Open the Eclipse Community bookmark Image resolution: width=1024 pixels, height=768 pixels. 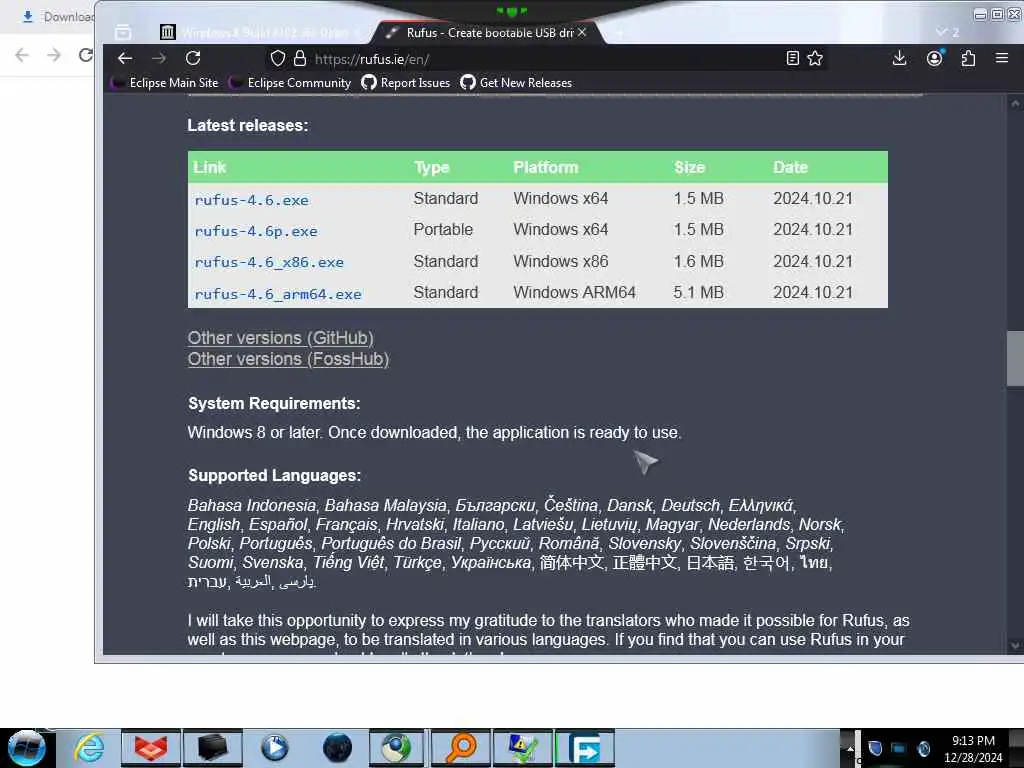coord(291,83)
